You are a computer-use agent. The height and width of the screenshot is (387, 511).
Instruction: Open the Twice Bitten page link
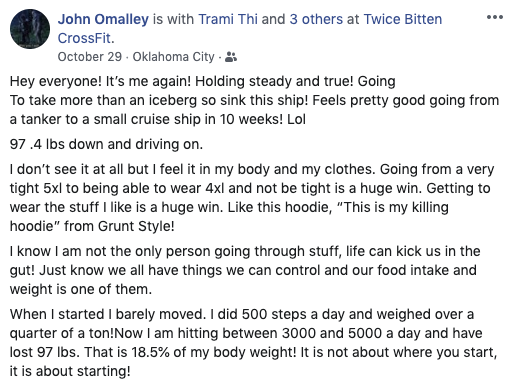point(403,19)
